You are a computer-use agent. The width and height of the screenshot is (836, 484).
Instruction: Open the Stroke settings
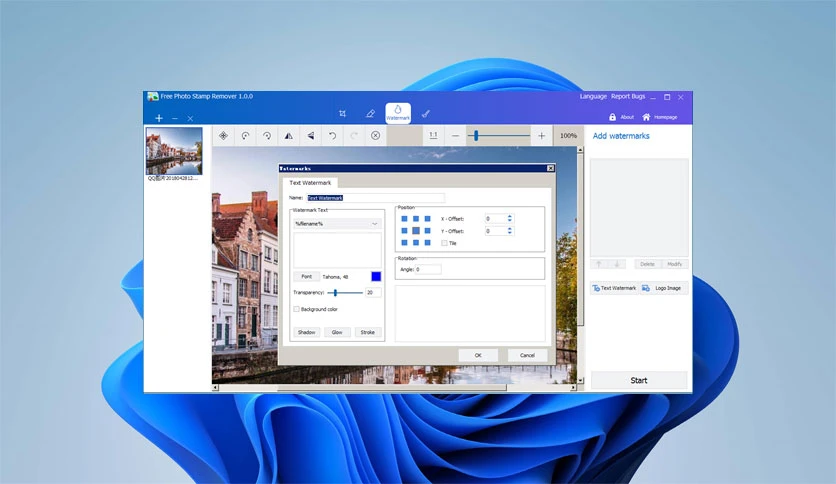367,332
